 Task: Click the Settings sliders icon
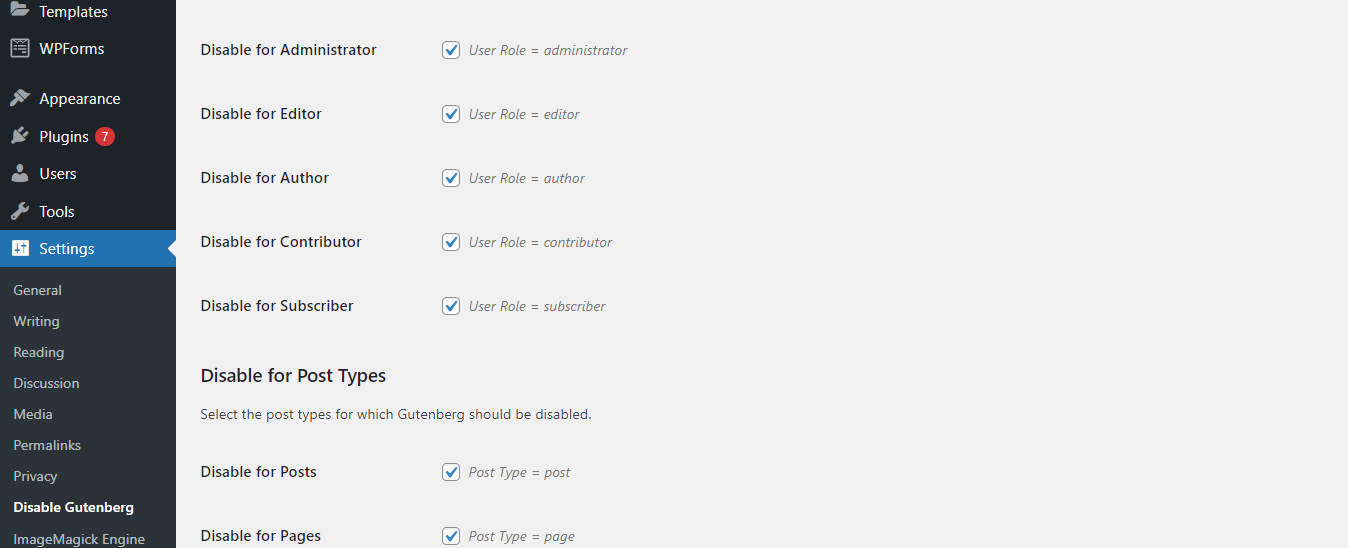[x=20, y=248]
